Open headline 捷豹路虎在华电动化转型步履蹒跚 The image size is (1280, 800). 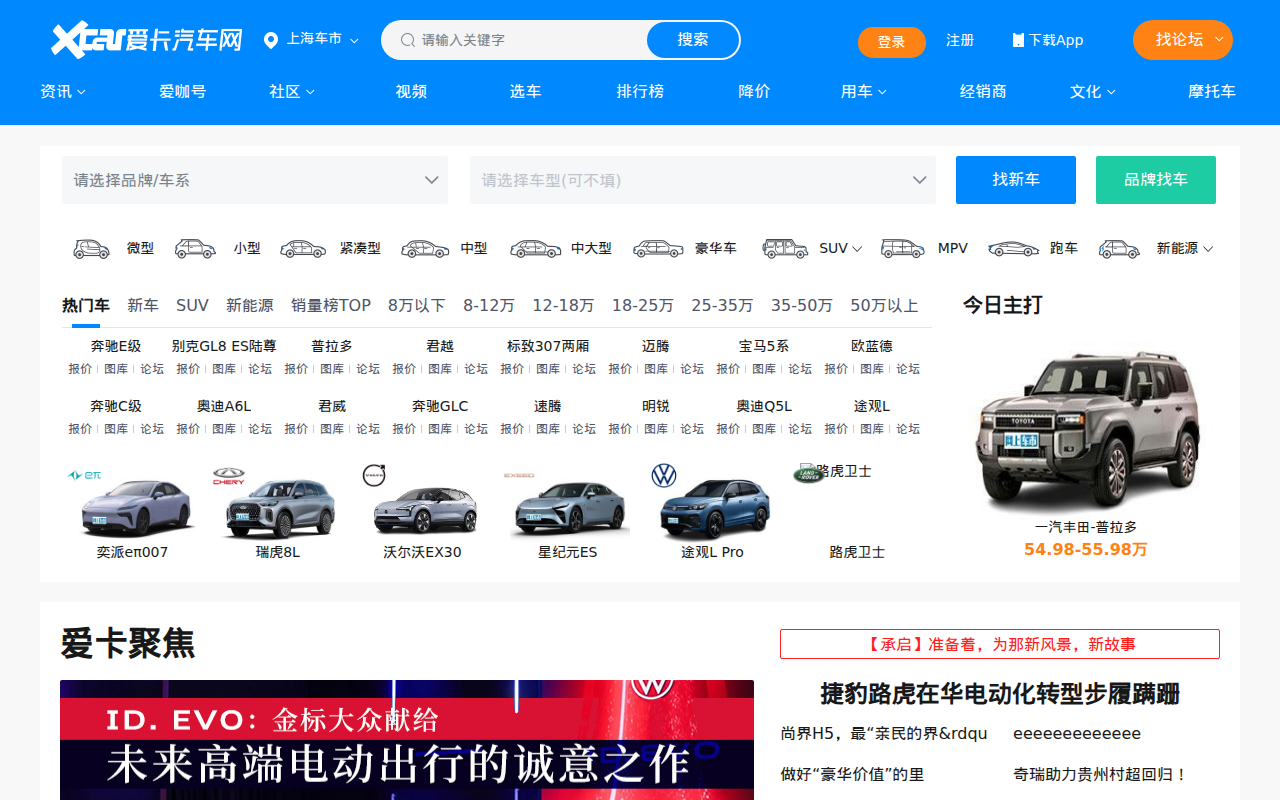[1000, 693]
